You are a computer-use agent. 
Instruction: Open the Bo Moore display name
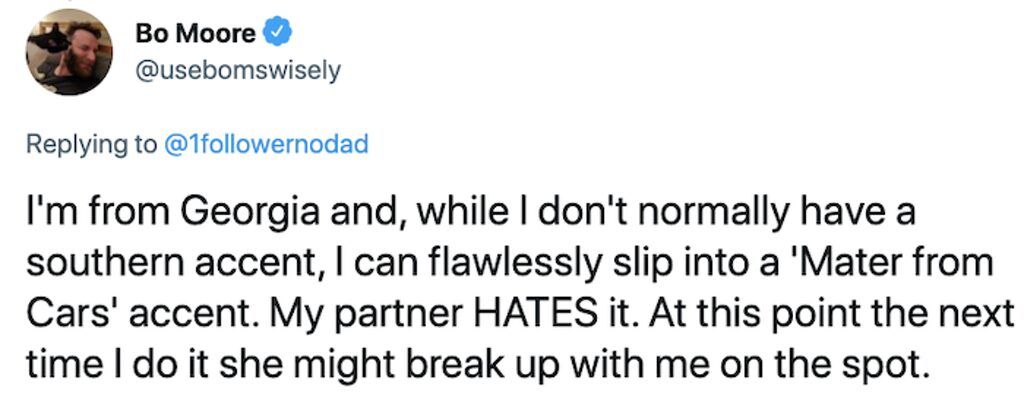[x=195, y=33]
